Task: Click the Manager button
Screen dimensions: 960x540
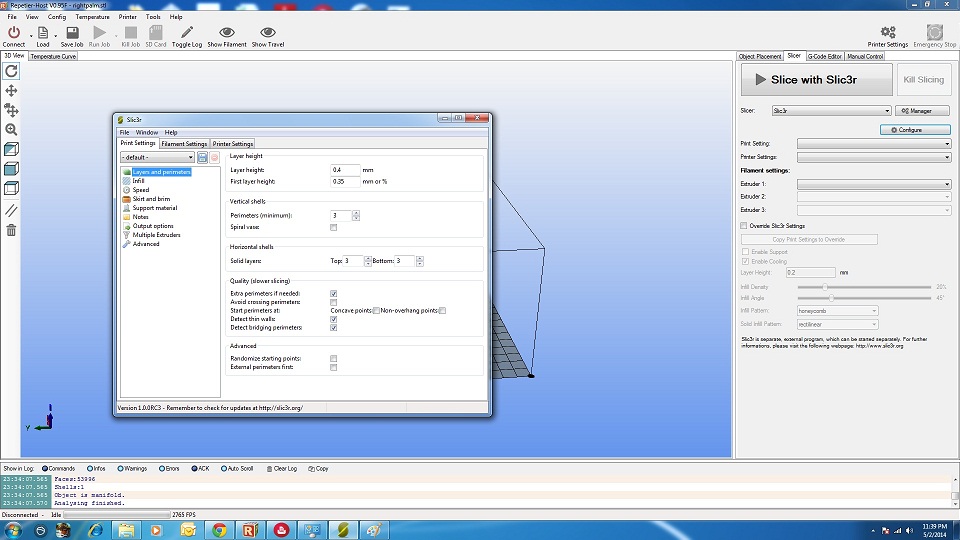Action: pos(922,111)
